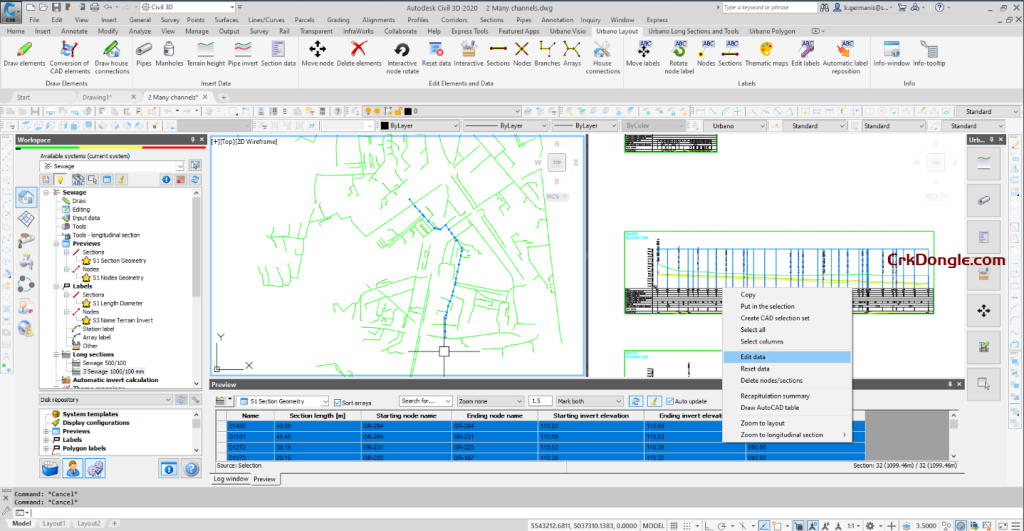
Task: Click the Interactive edit tool
Action: pyautogui.click(x=468, y=54)
